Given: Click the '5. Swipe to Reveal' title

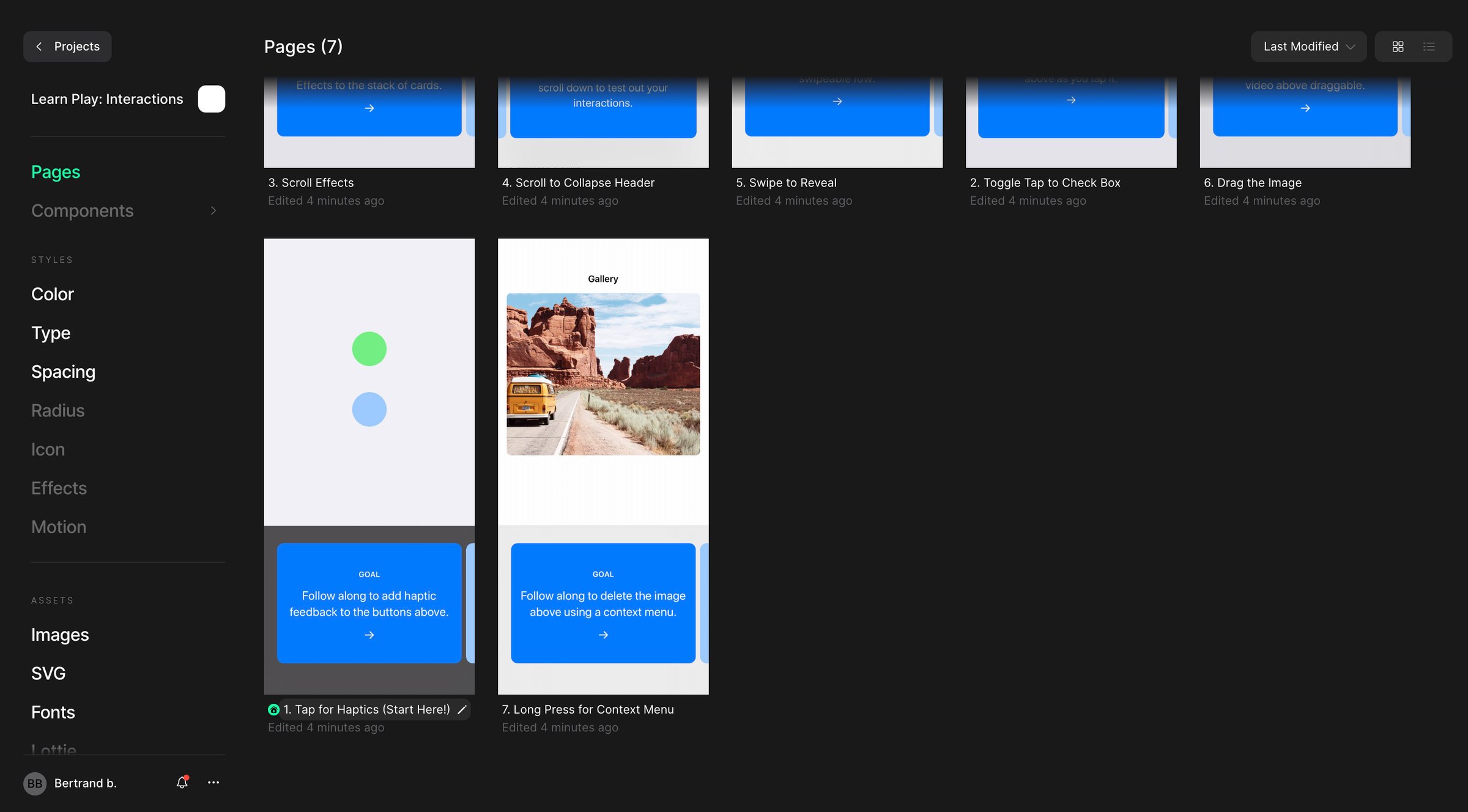Looking at the screenshot, I should click(786, 182).
